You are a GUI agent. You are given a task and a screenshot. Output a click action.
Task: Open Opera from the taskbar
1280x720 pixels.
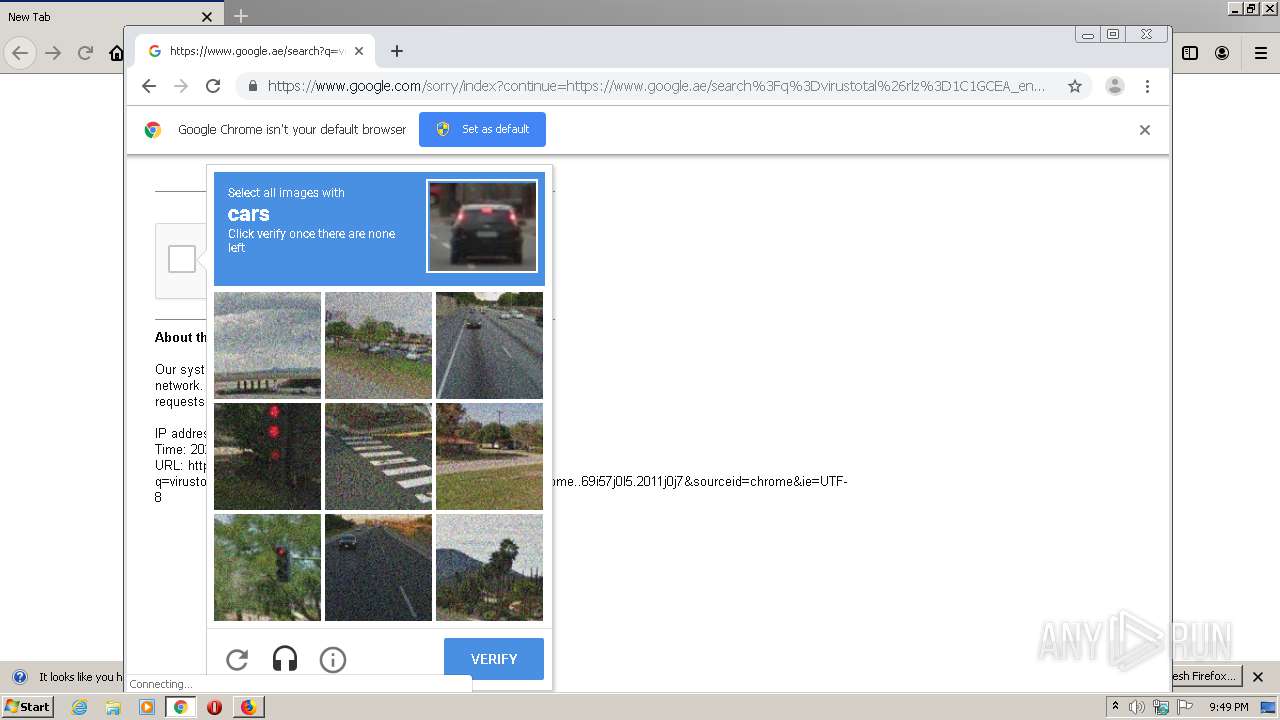(x=214, y=707)
